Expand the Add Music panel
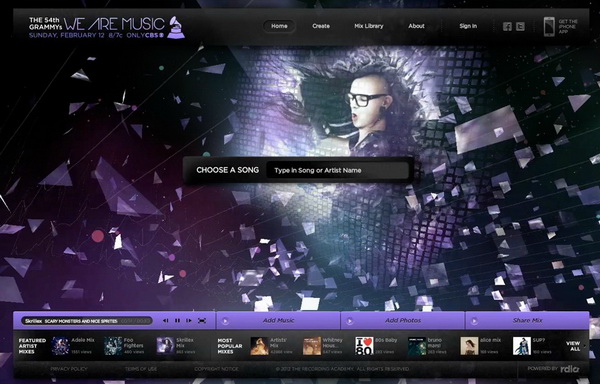 pyautogui.click(x=278, y=321)
